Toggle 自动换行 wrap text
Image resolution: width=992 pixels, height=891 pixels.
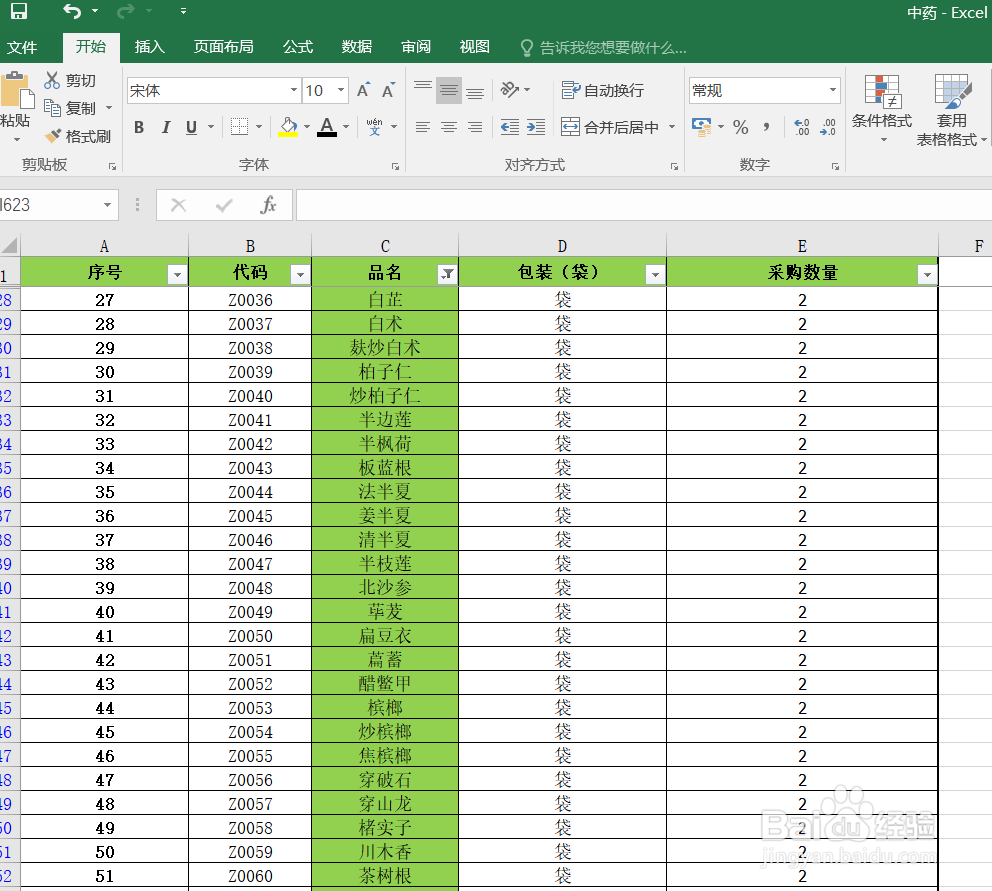coord(603,90)
